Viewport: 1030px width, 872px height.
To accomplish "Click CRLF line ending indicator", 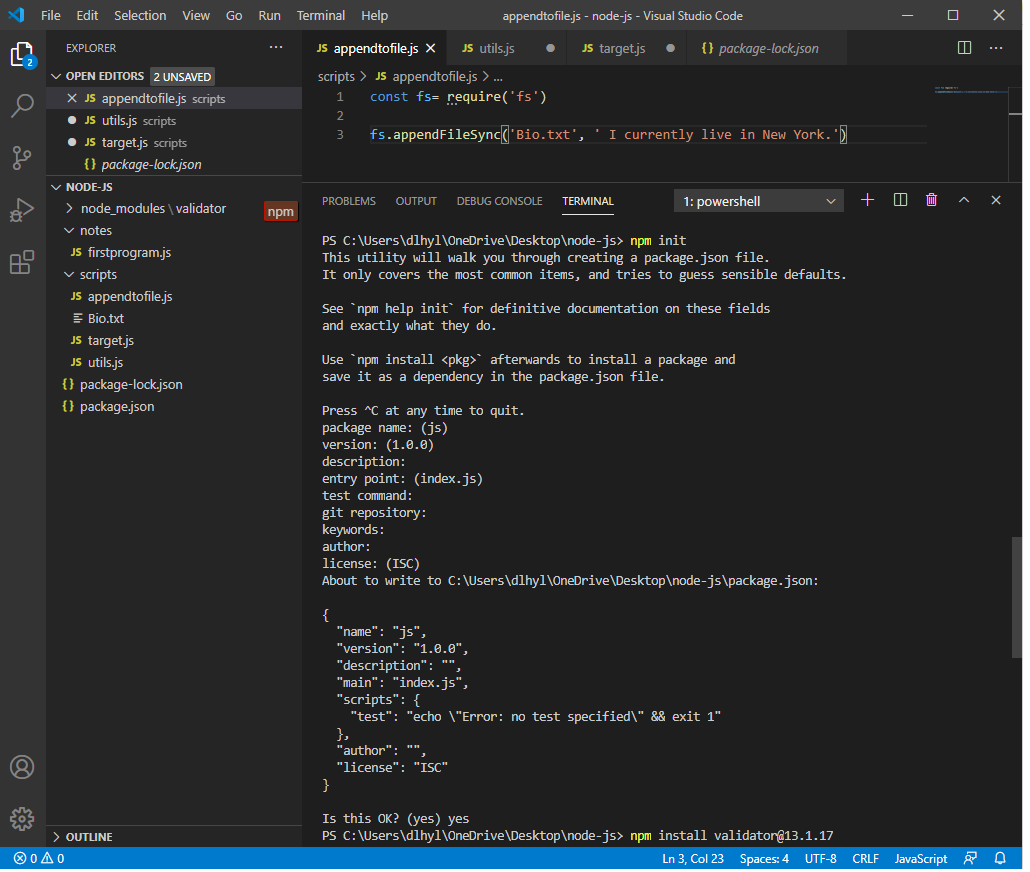I will coord(865,858).
